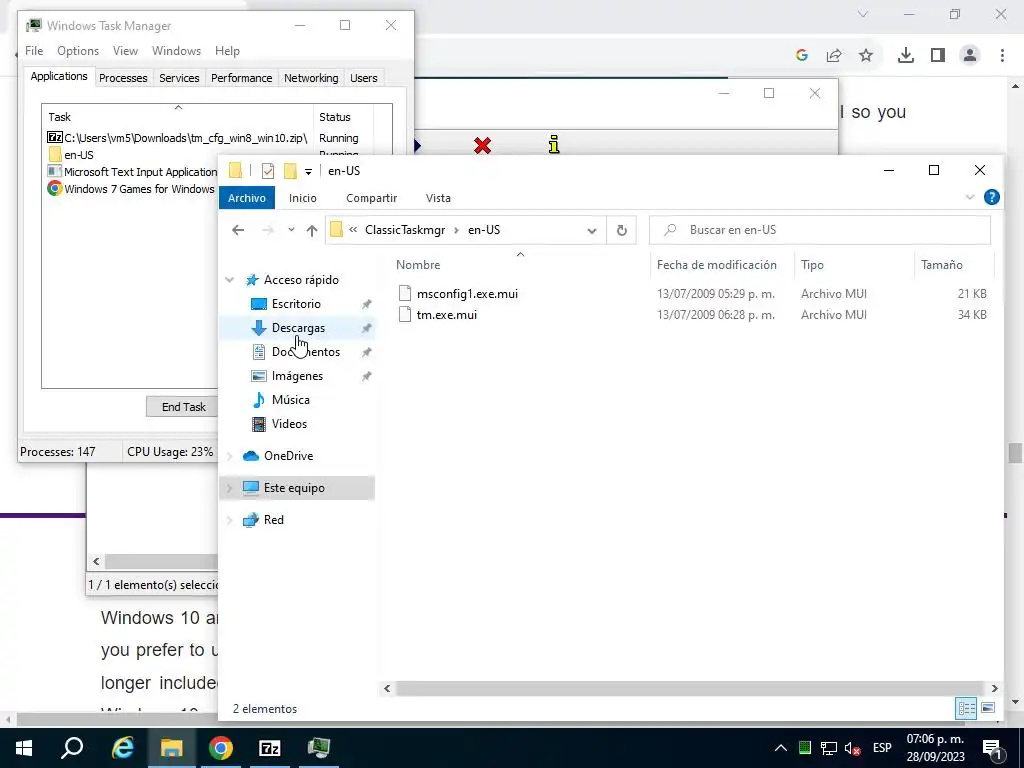Expand the address bar history dropdown

click(x=592, y=230)
